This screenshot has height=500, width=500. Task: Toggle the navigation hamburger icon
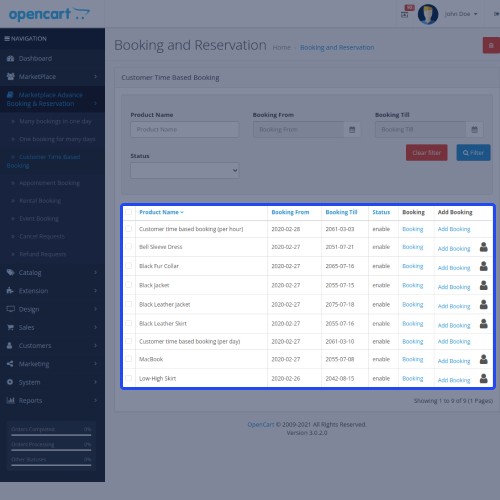pos(7,39)
